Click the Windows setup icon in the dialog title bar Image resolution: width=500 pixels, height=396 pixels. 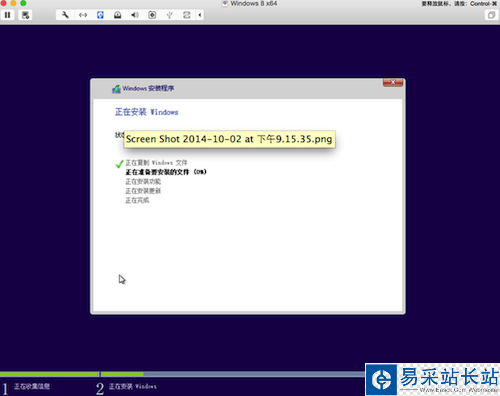[x=116, y=89]
